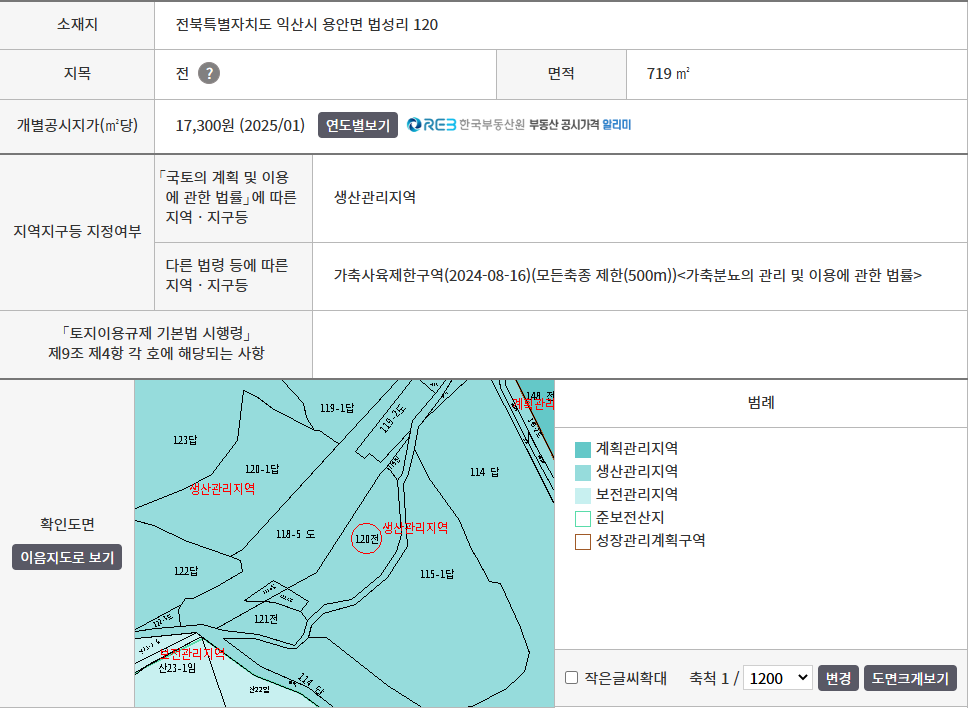The width and height of the screenshot is (968, 708).
Task: Click the 생산관리지역 legend color swatch
Action: click(583, 472)
